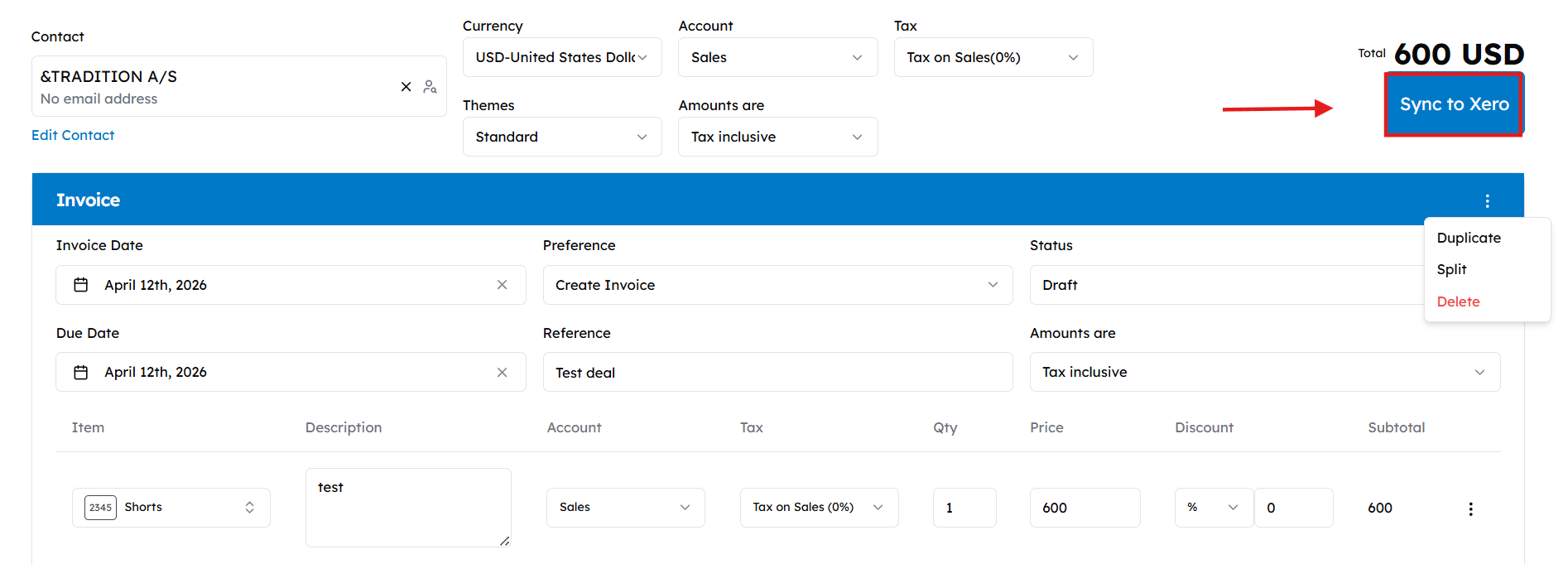Click the Subtotal value 600
This screenshot has height=564, width=1568.
point(1380,508)
